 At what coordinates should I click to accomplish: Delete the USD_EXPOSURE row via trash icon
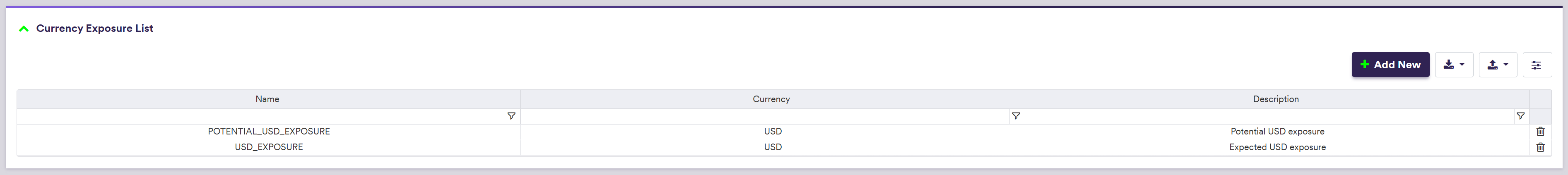(x=1540, y=148)
